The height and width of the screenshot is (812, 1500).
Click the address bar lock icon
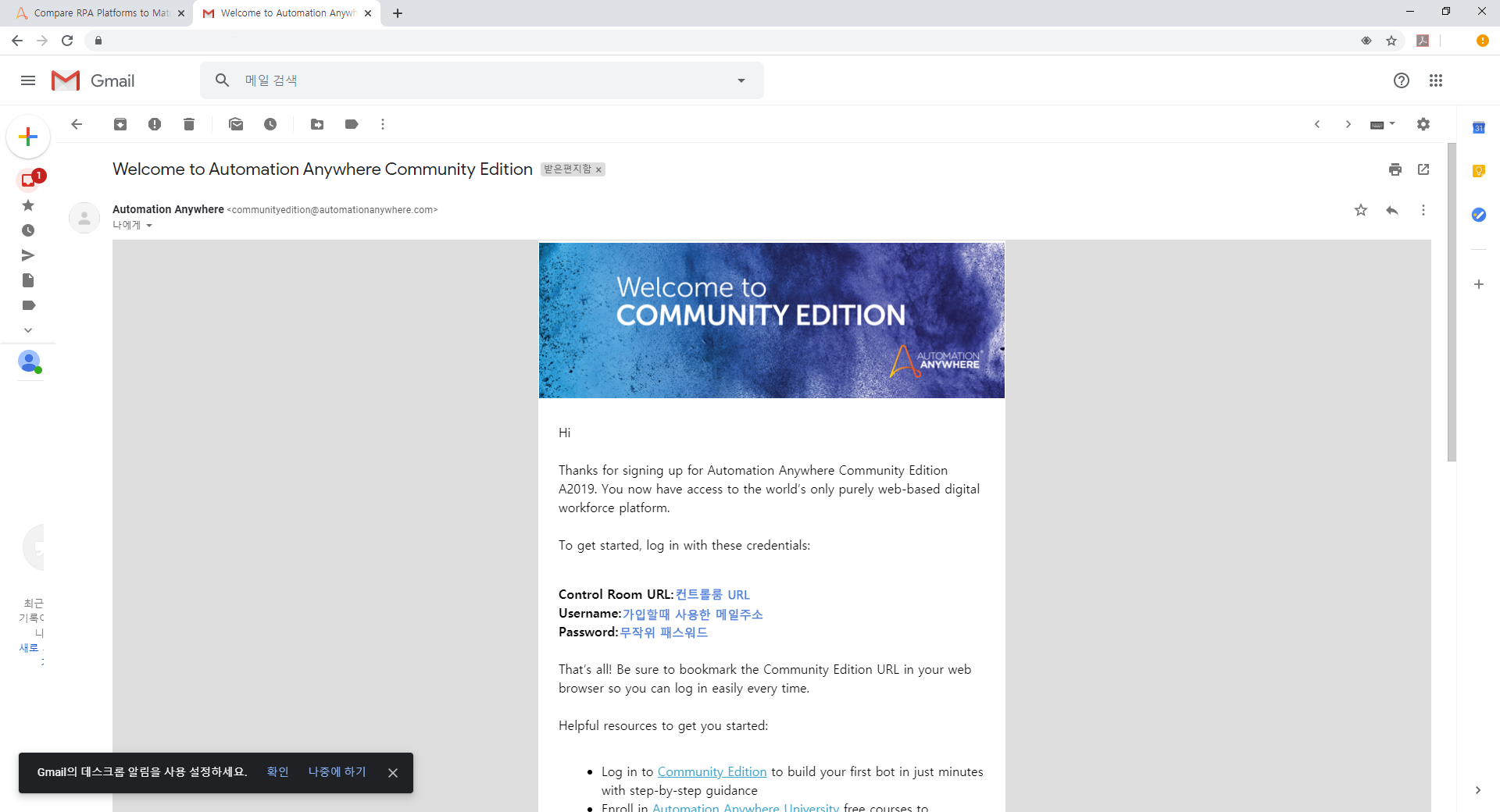point(98,41)
